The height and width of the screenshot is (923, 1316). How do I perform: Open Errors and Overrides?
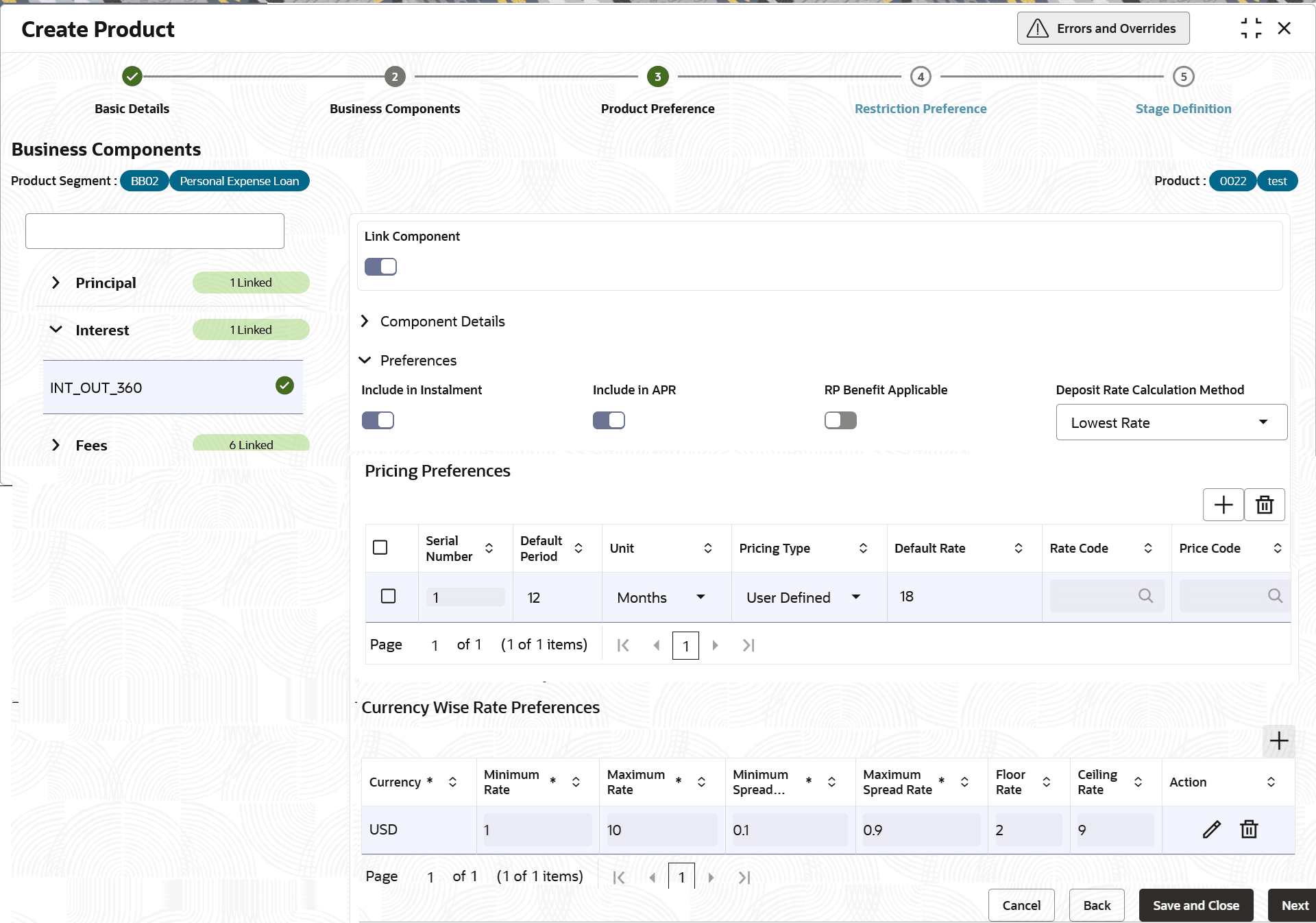point(1103,28)
